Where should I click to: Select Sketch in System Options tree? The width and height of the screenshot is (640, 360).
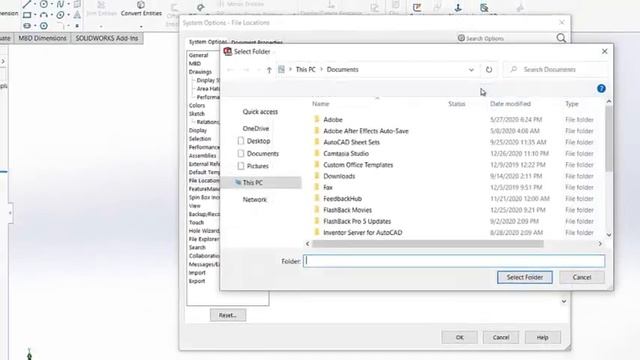pos(197,113)
